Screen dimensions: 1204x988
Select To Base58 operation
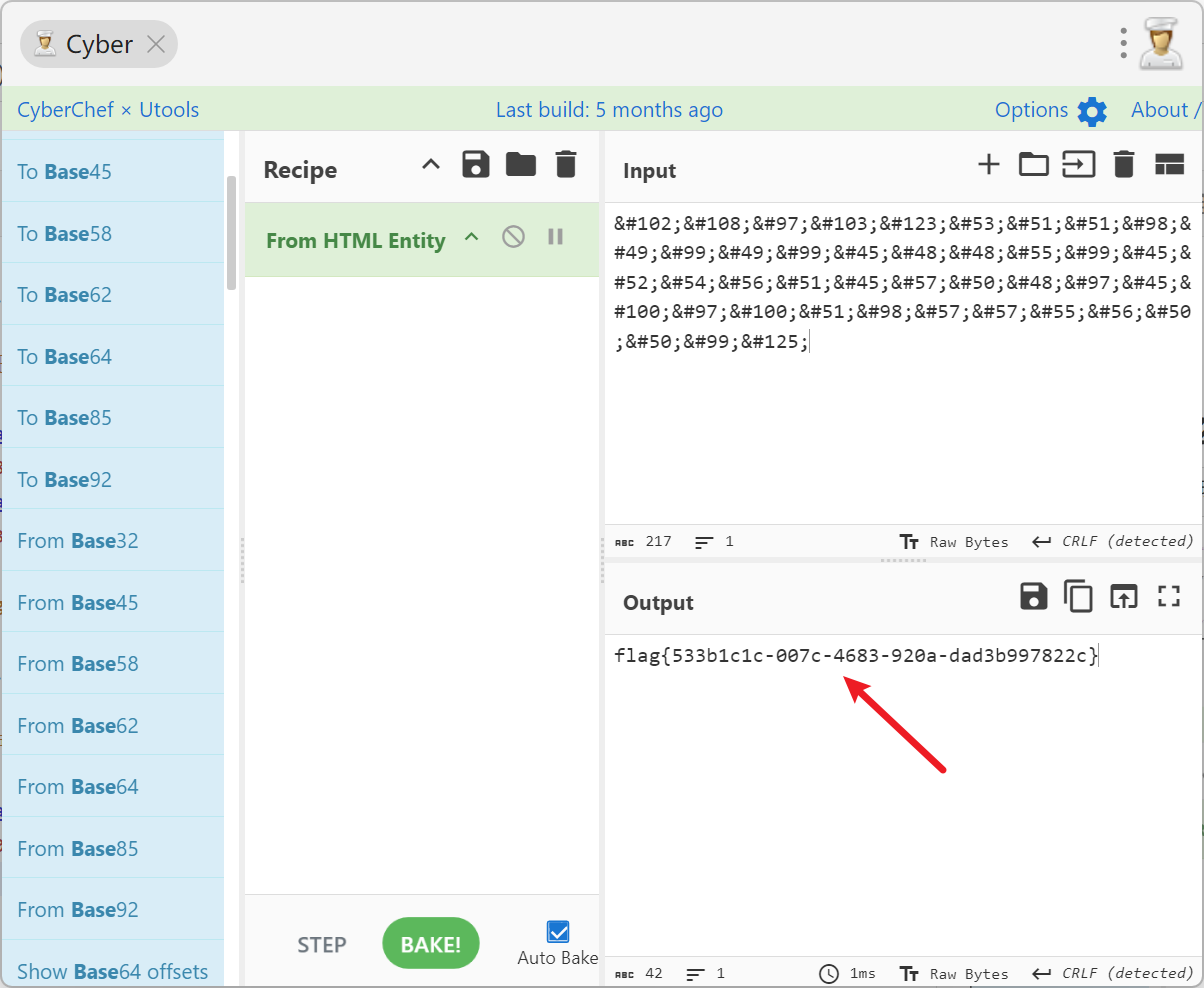[113, 233]
